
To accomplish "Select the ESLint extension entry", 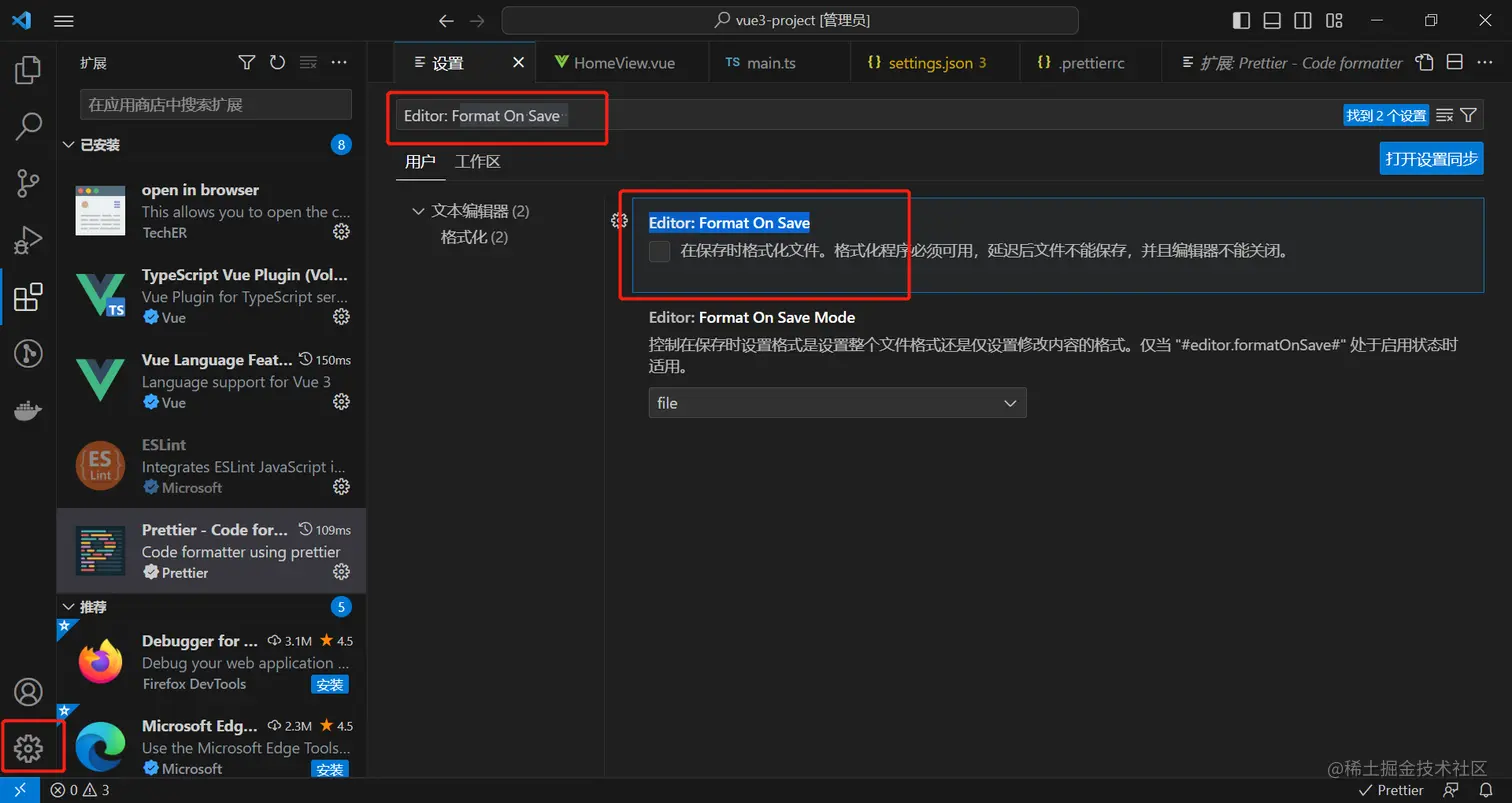I will [x=211, y=466].
